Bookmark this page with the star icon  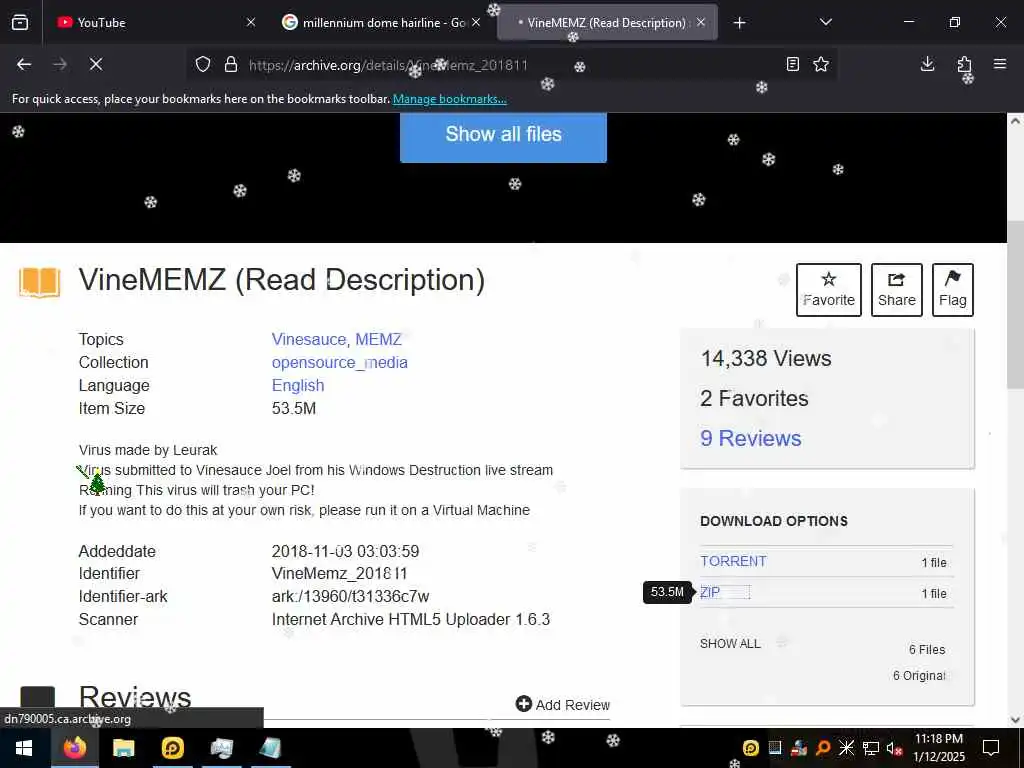pyautogui.click(x=821, y=65)
